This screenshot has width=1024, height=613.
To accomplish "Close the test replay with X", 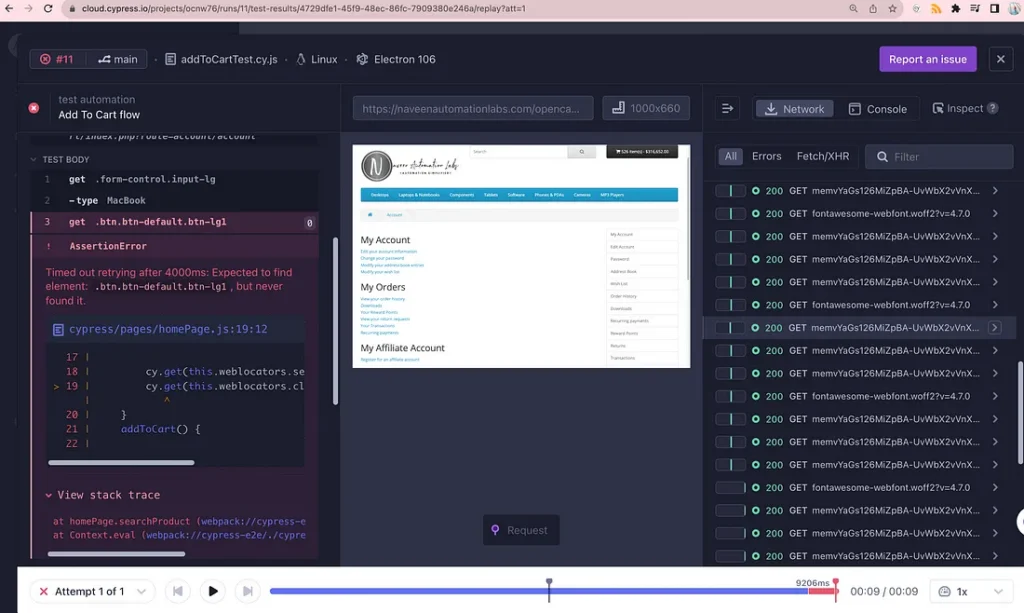I will click(x=1000, y=59).
